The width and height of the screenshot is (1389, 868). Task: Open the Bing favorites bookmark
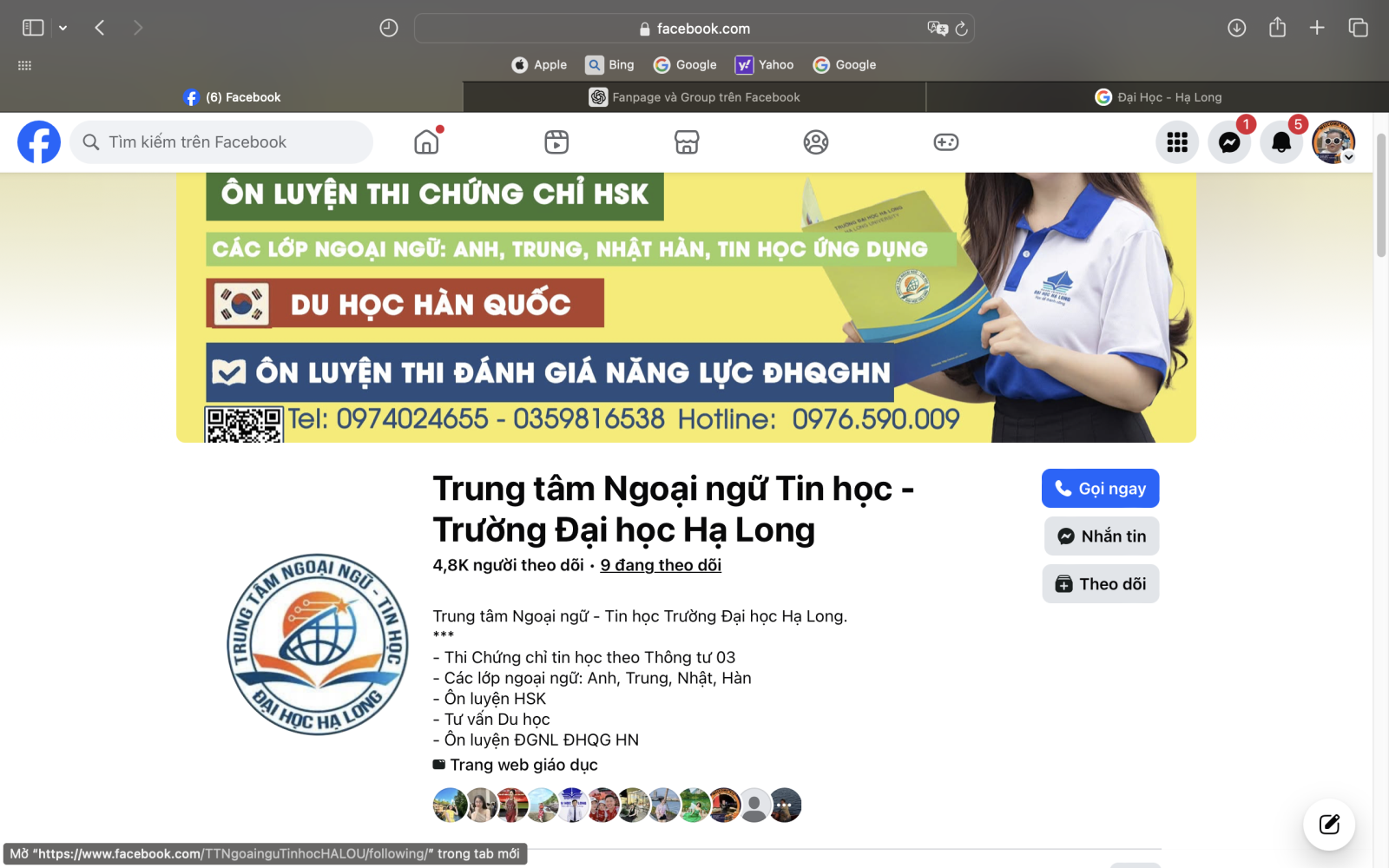610,65
